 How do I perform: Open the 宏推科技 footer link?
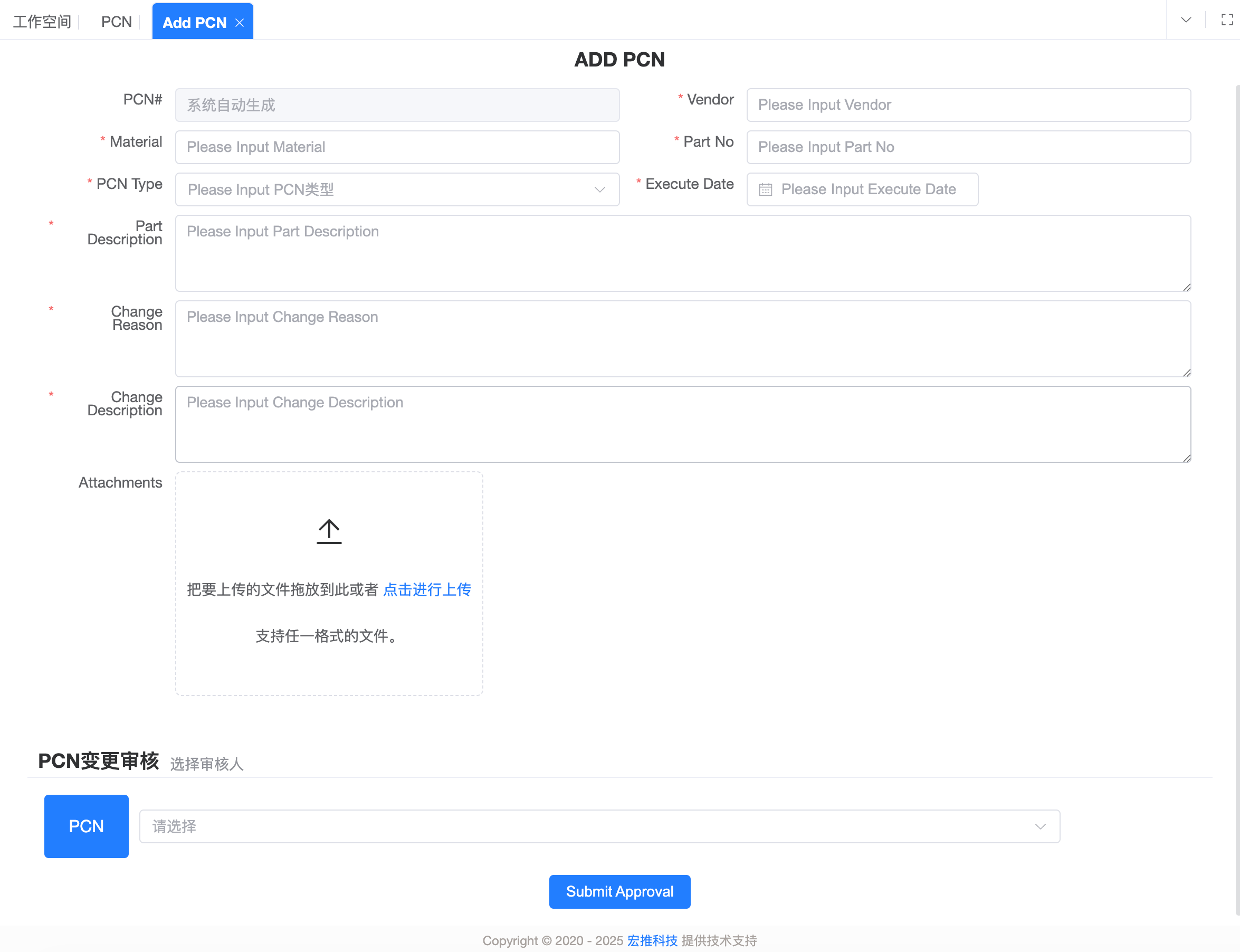[x=652, y=941]
